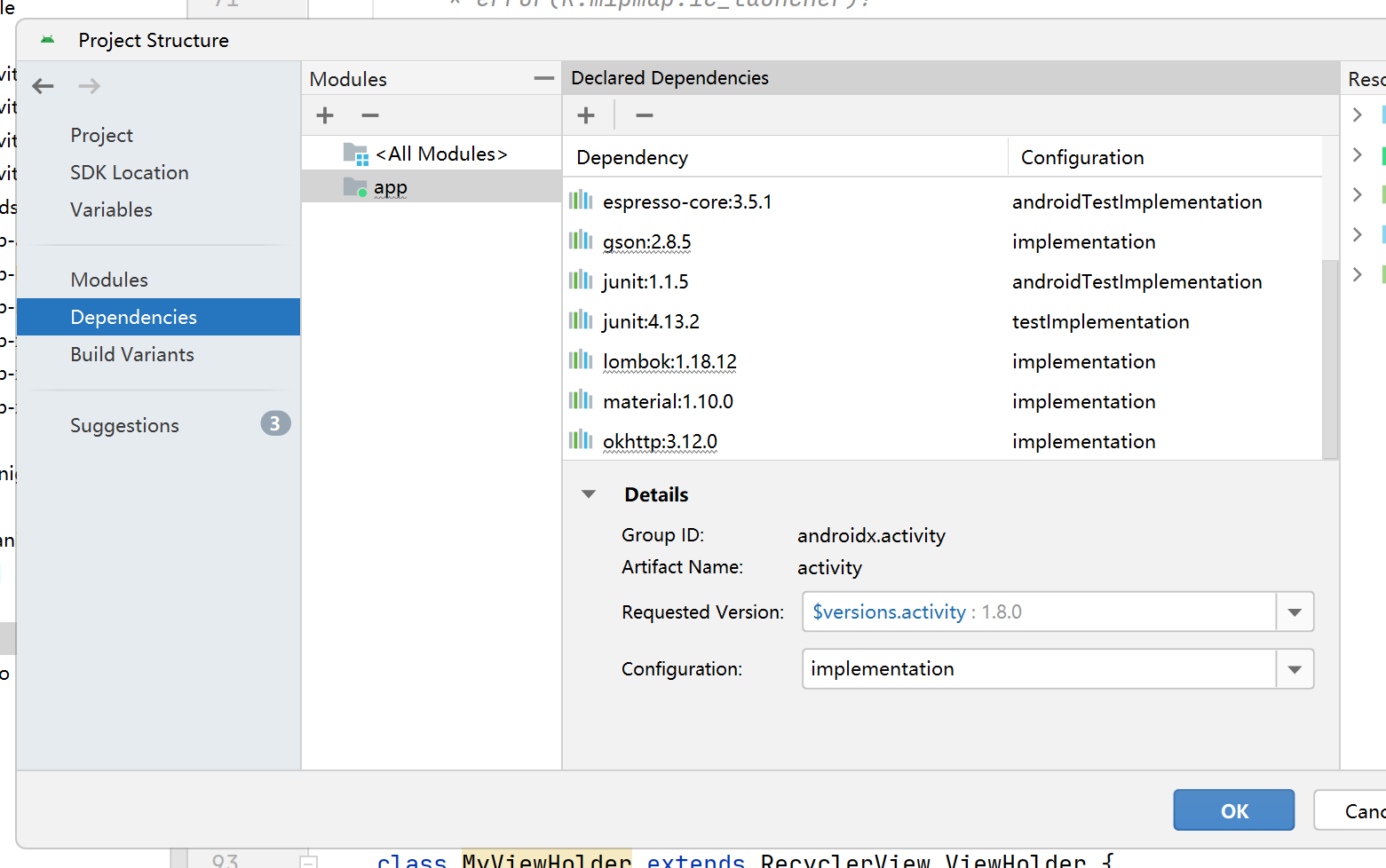Click the Cancel button
The height and width of the screenshot is (868, 1386).
point(1350,810)
